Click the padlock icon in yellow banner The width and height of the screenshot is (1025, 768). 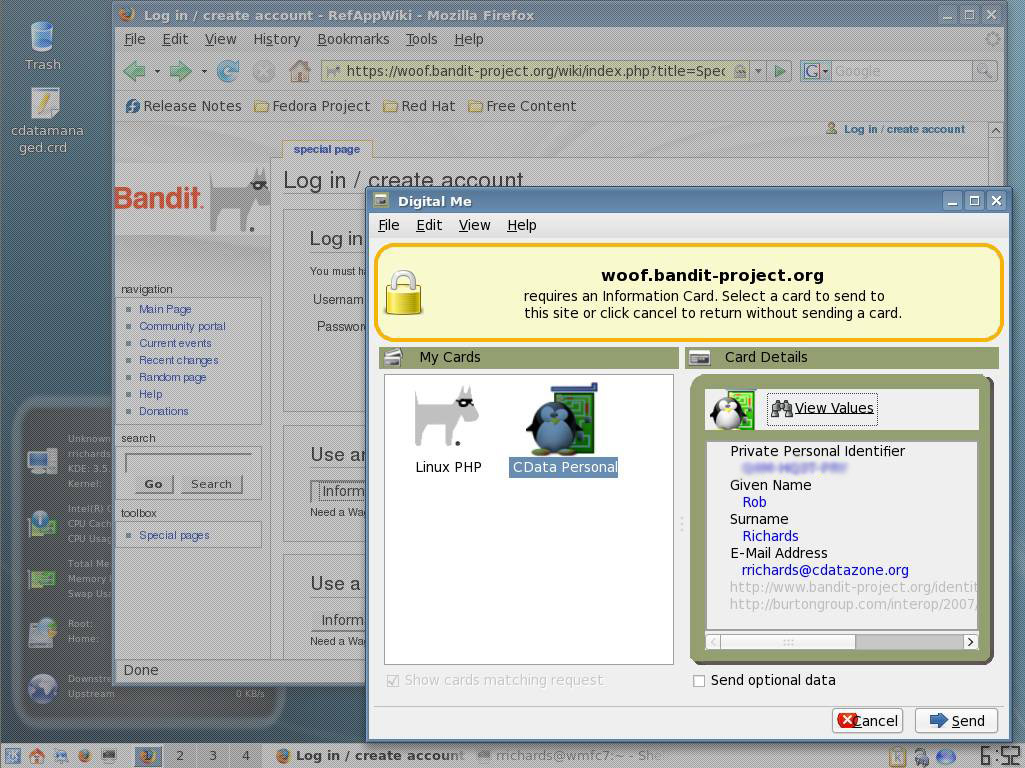(x=403, y=292)
